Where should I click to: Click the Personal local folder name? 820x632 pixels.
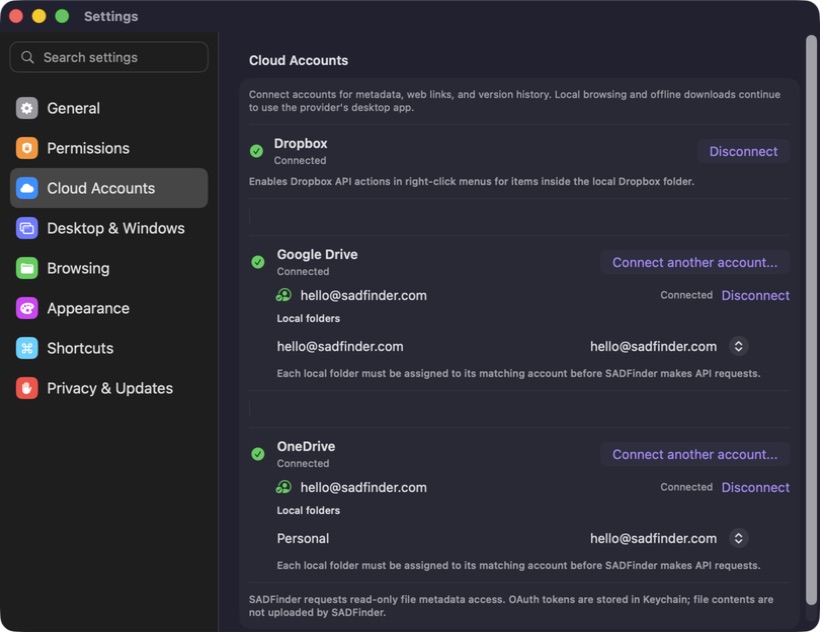click(303, 538)
